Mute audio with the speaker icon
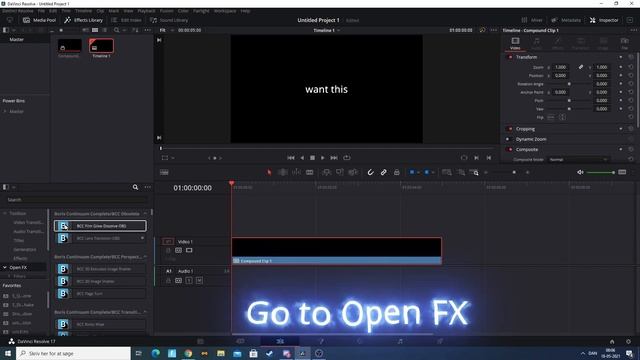This screenshot has height=360, width=640. [x=580, y=172]
